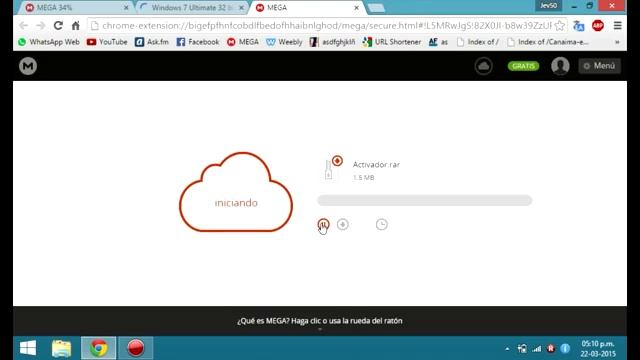Click the Adblock Plus extension icon

[x=598, y=26]
